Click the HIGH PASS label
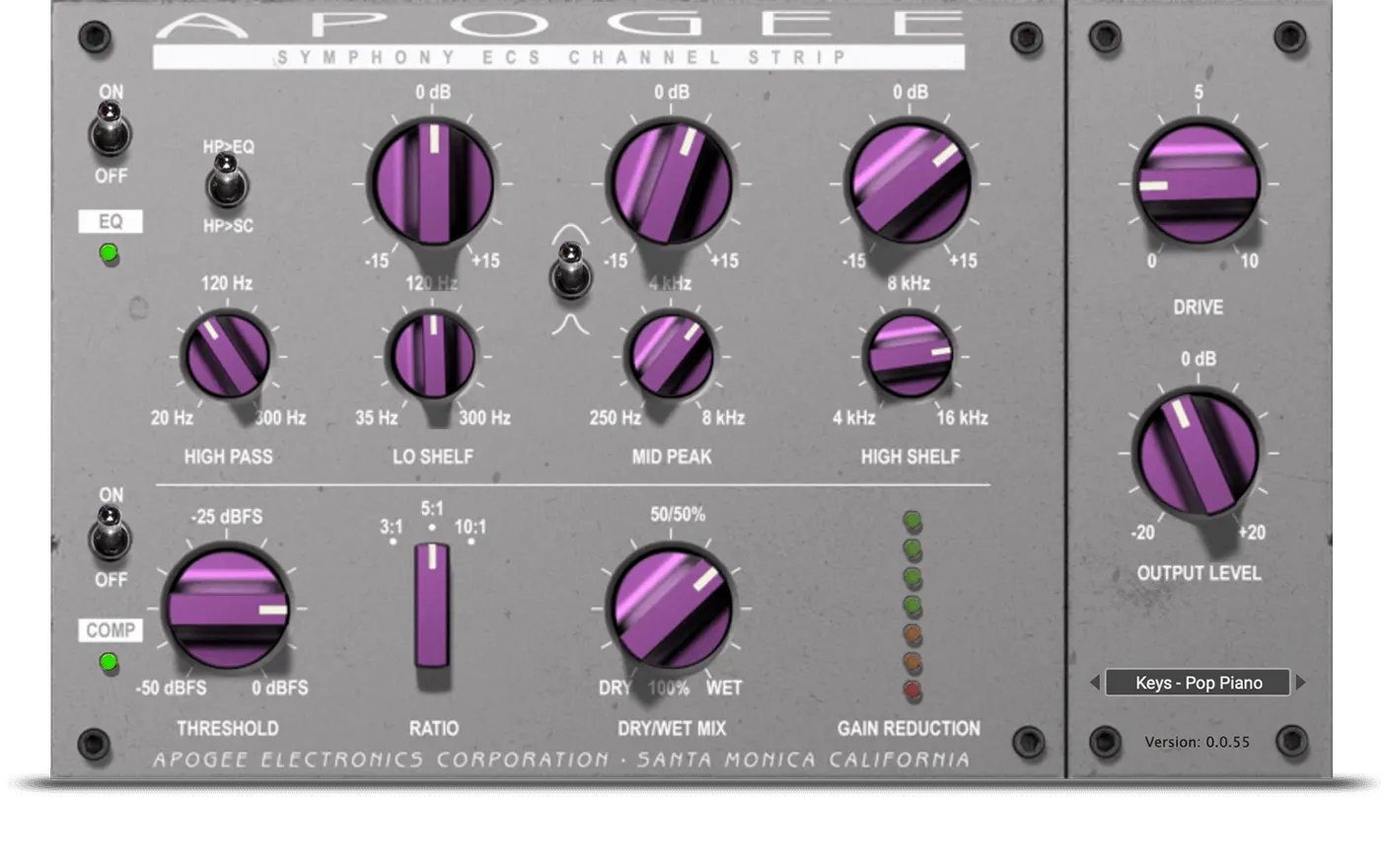The height and width of the screenshot is (868, 1381). pyautogui.click(x=228, y=457)
